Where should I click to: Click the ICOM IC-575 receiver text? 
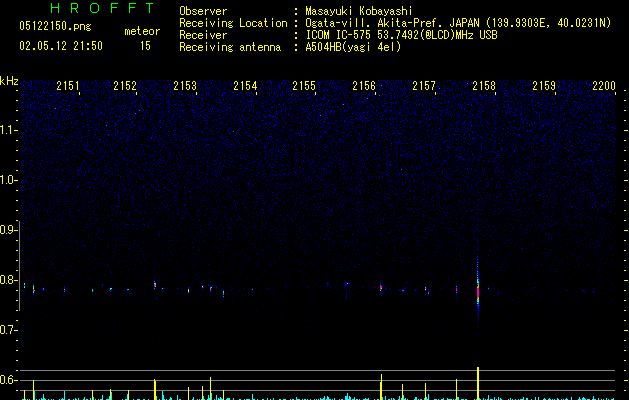(x=401, y=35)
